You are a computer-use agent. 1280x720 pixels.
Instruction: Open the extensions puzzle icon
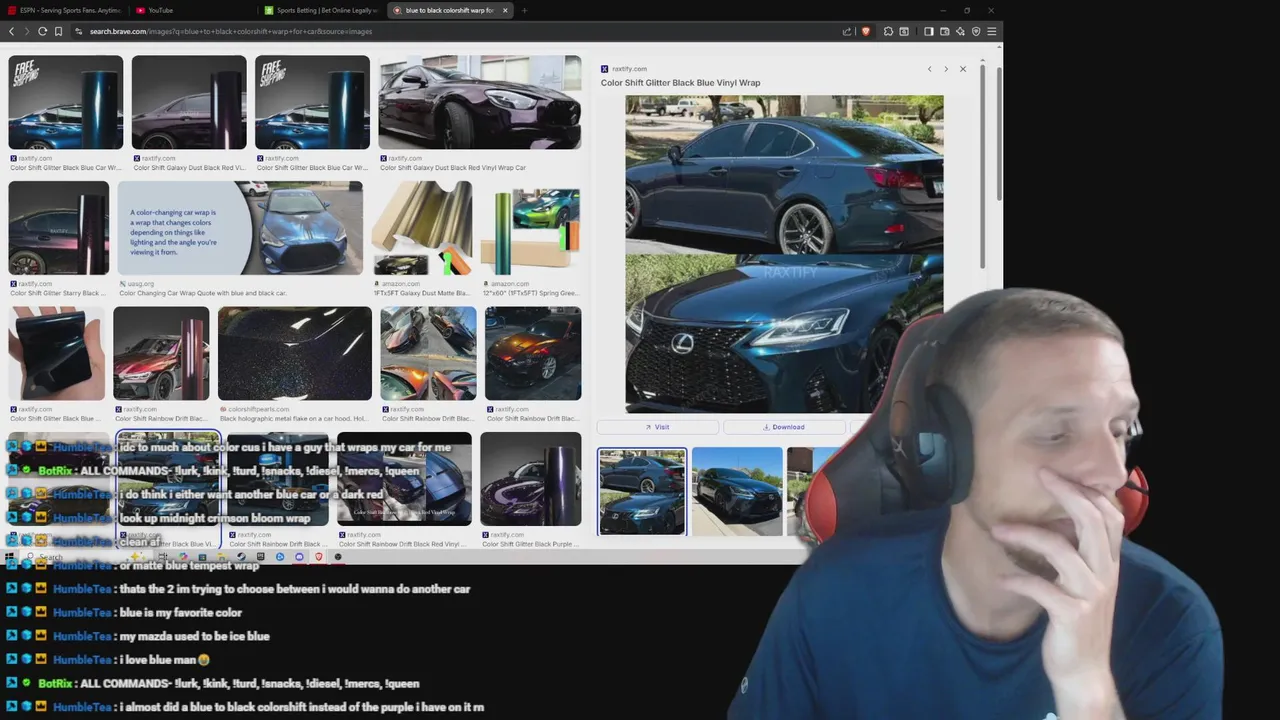click(888, 31)
